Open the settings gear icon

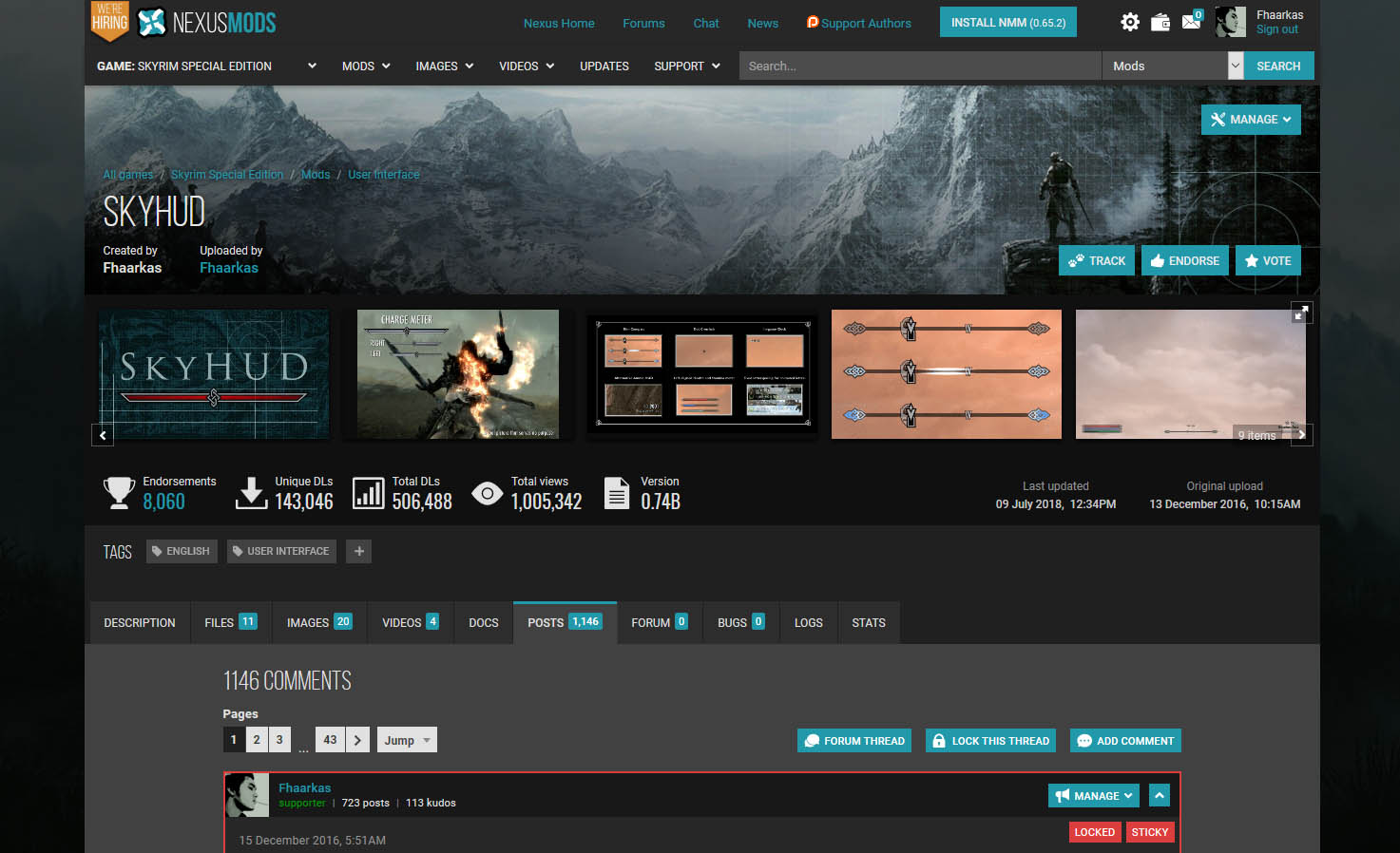(1129, 22)
